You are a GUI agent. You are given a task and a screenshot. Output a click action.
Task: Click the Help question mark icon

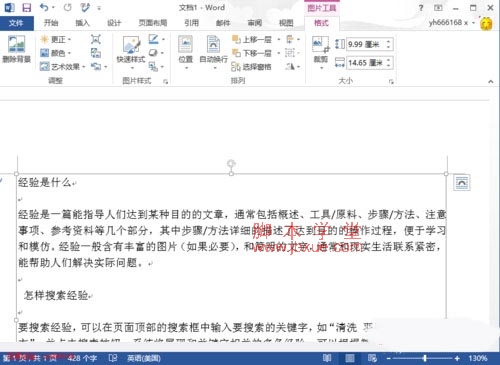point(421,8)
